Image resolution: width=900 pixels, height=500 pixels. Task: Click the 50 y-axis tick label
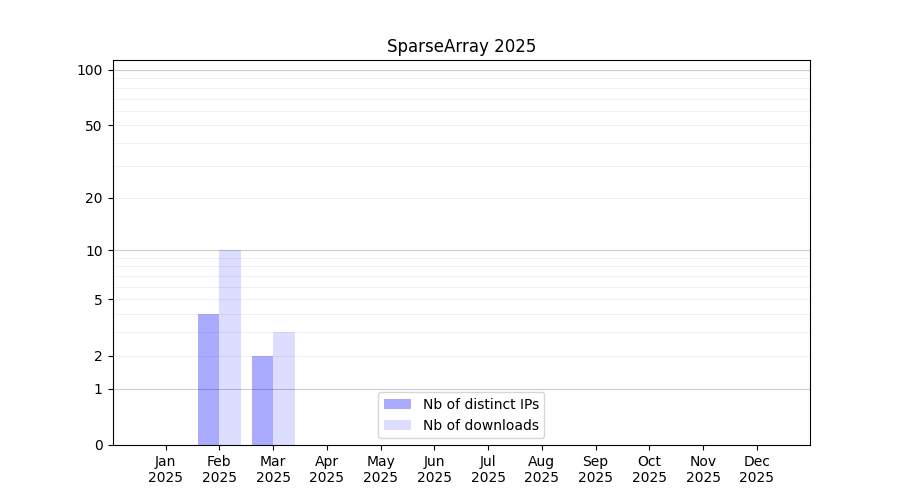pyautogui.click(x=94, y=126)
